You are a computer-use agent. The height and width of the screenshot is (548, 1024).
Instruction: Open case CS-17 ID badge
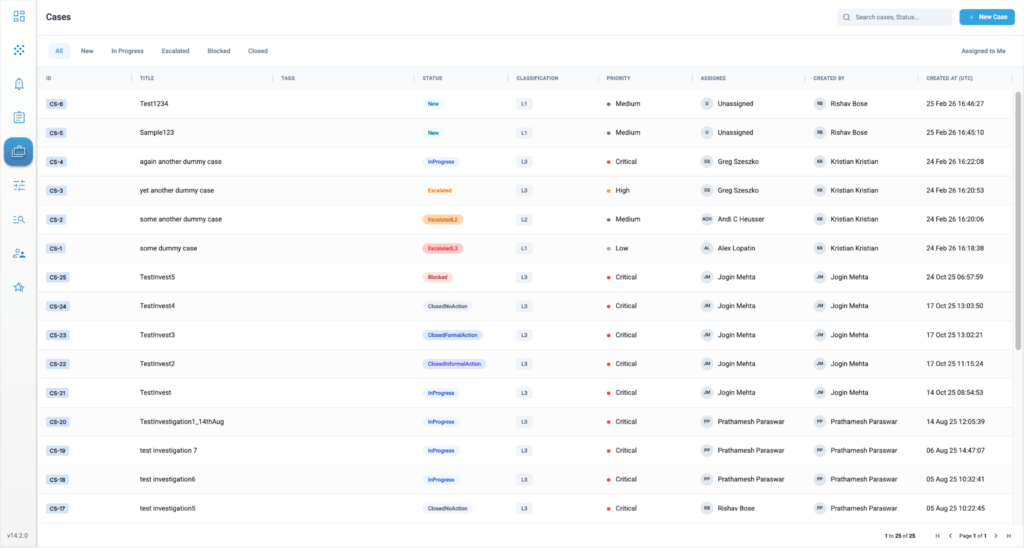tap(57, 509)
